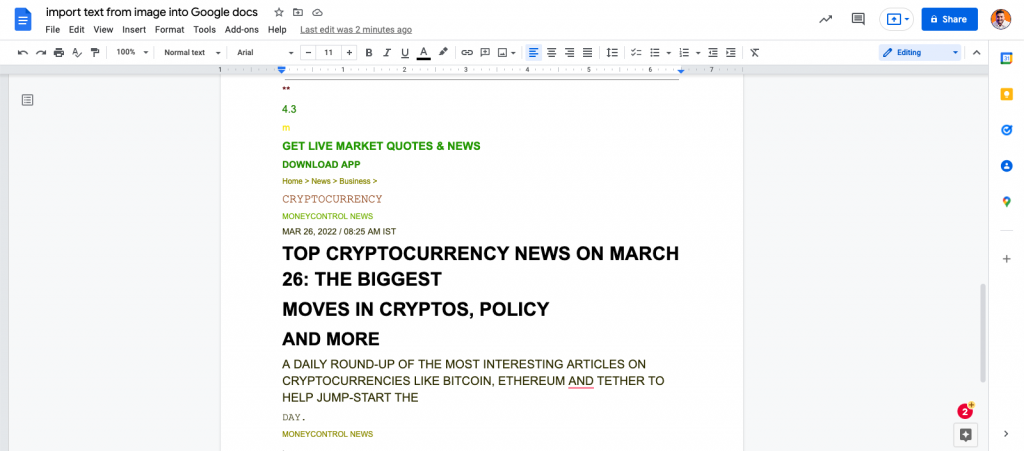Activate the paint format tool
The image size is (1024, 451).
point(95,52)
